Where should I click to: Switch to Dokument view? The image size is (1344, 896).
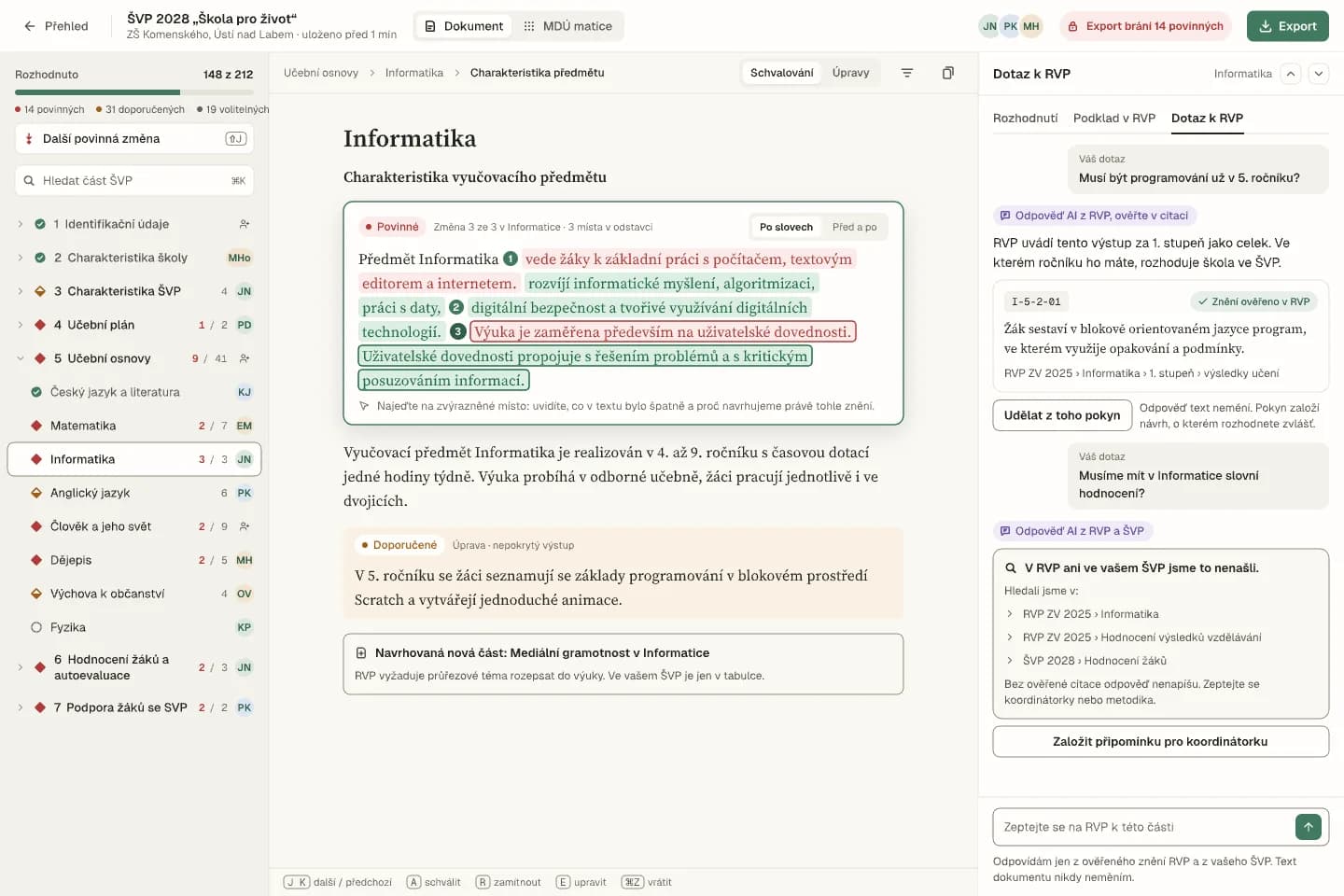tap(464, 26)
